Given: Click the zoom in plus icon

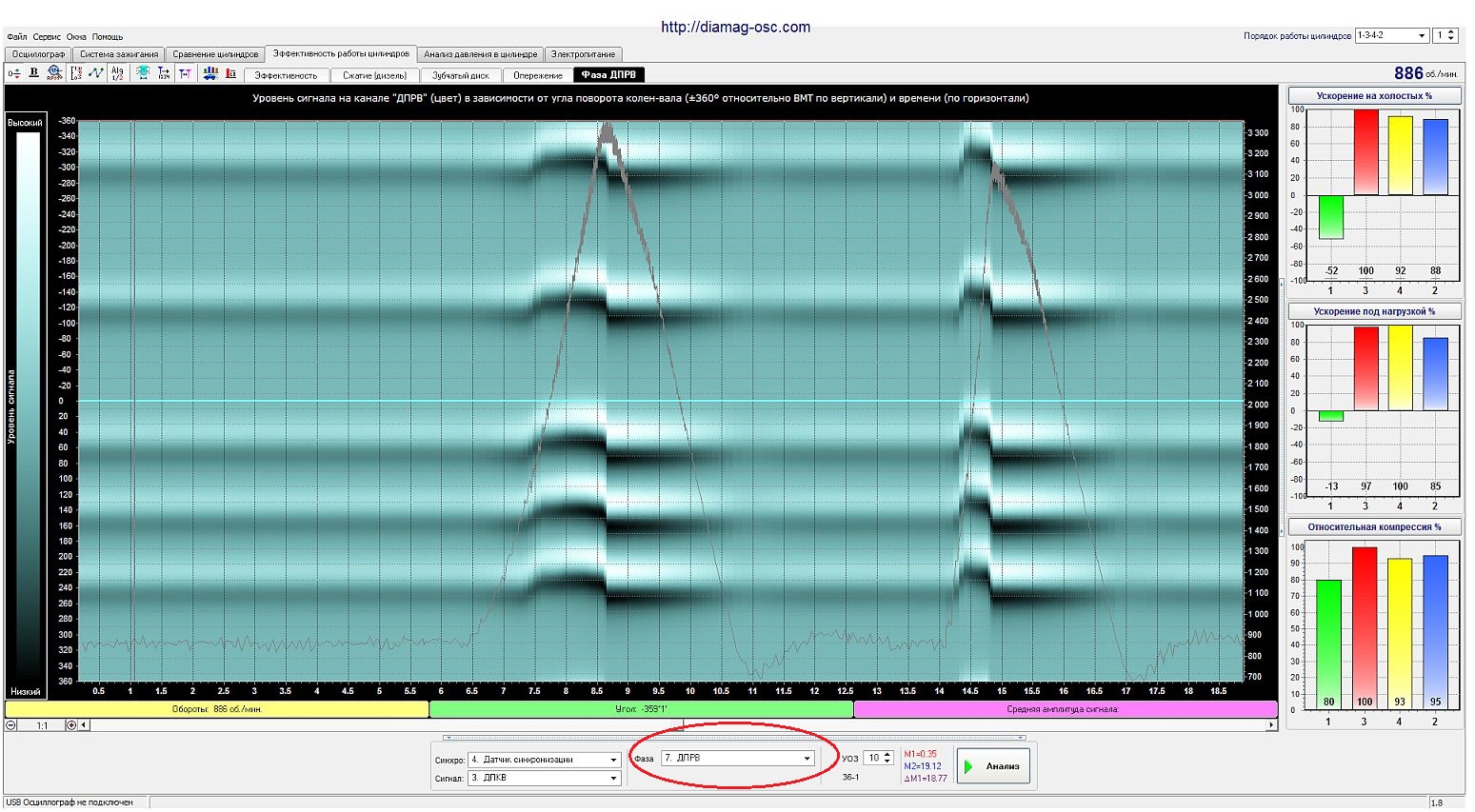Looking at the screenshot, I should click(71, 725).
